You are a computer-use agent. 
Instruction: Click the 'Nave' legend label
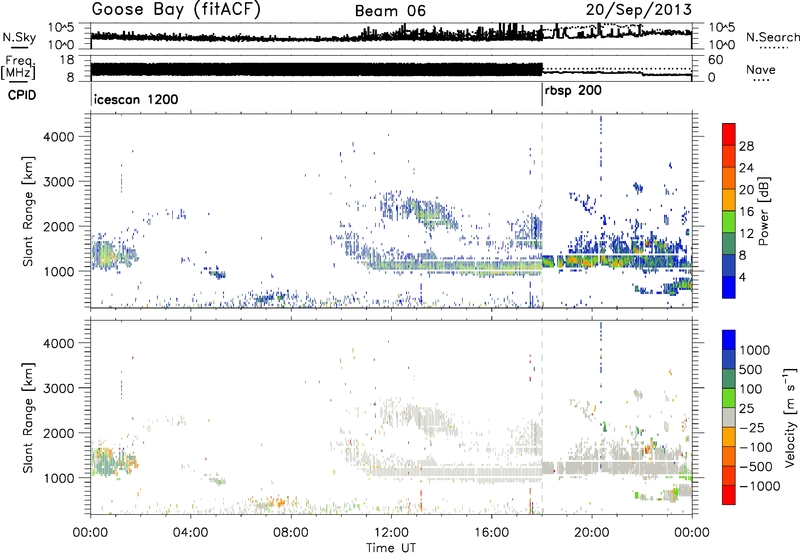click(x=761, y=69)
